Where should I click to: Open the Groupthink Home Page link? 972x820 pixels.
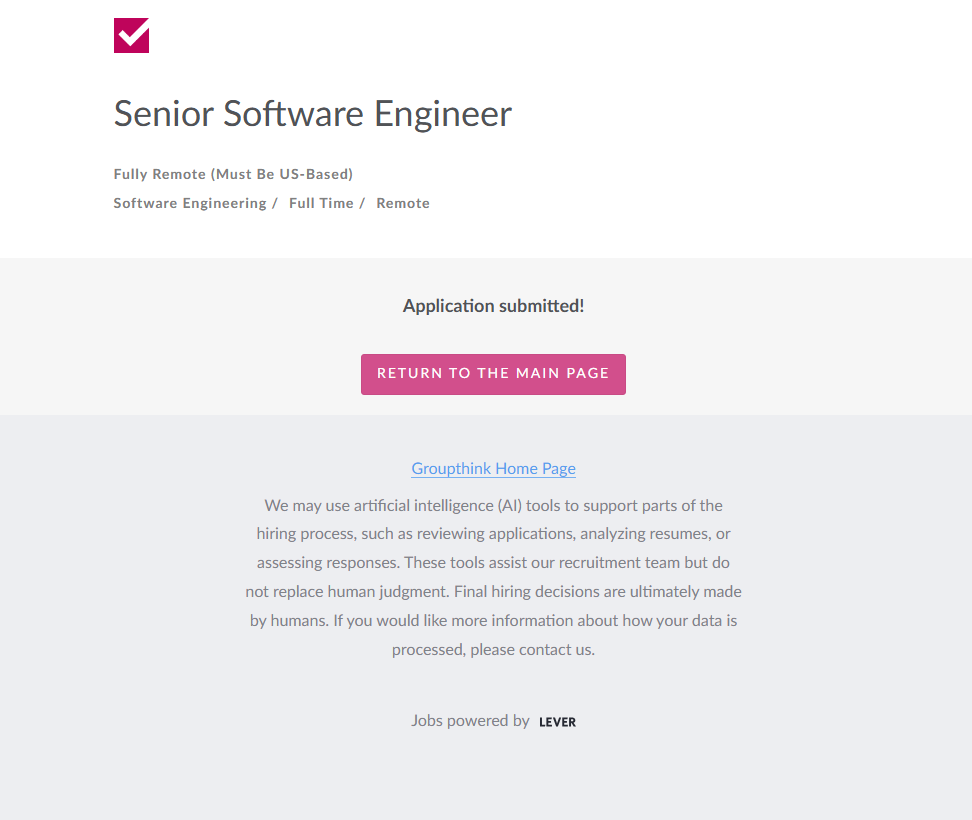coord(493,468)
